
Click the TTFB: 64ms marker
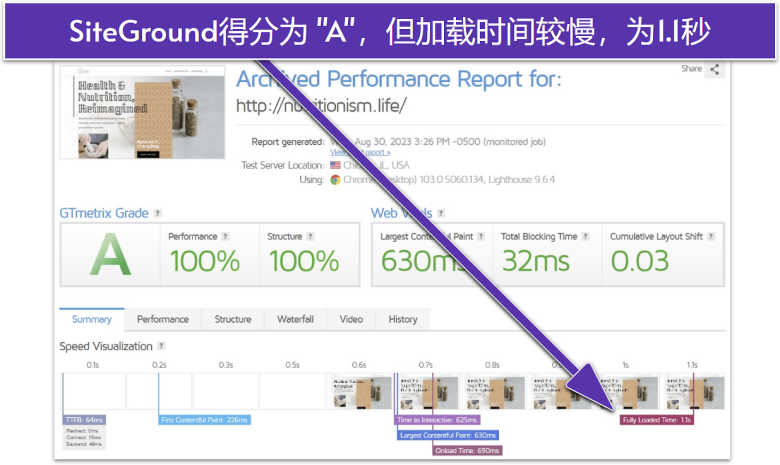coord(84,420)
